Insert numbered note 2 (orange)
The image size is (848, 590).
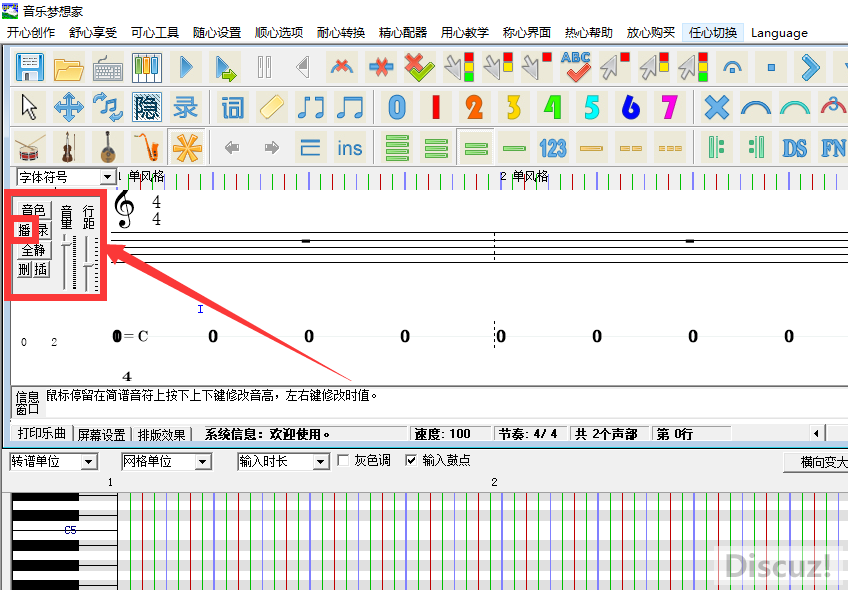coord(475,107)
